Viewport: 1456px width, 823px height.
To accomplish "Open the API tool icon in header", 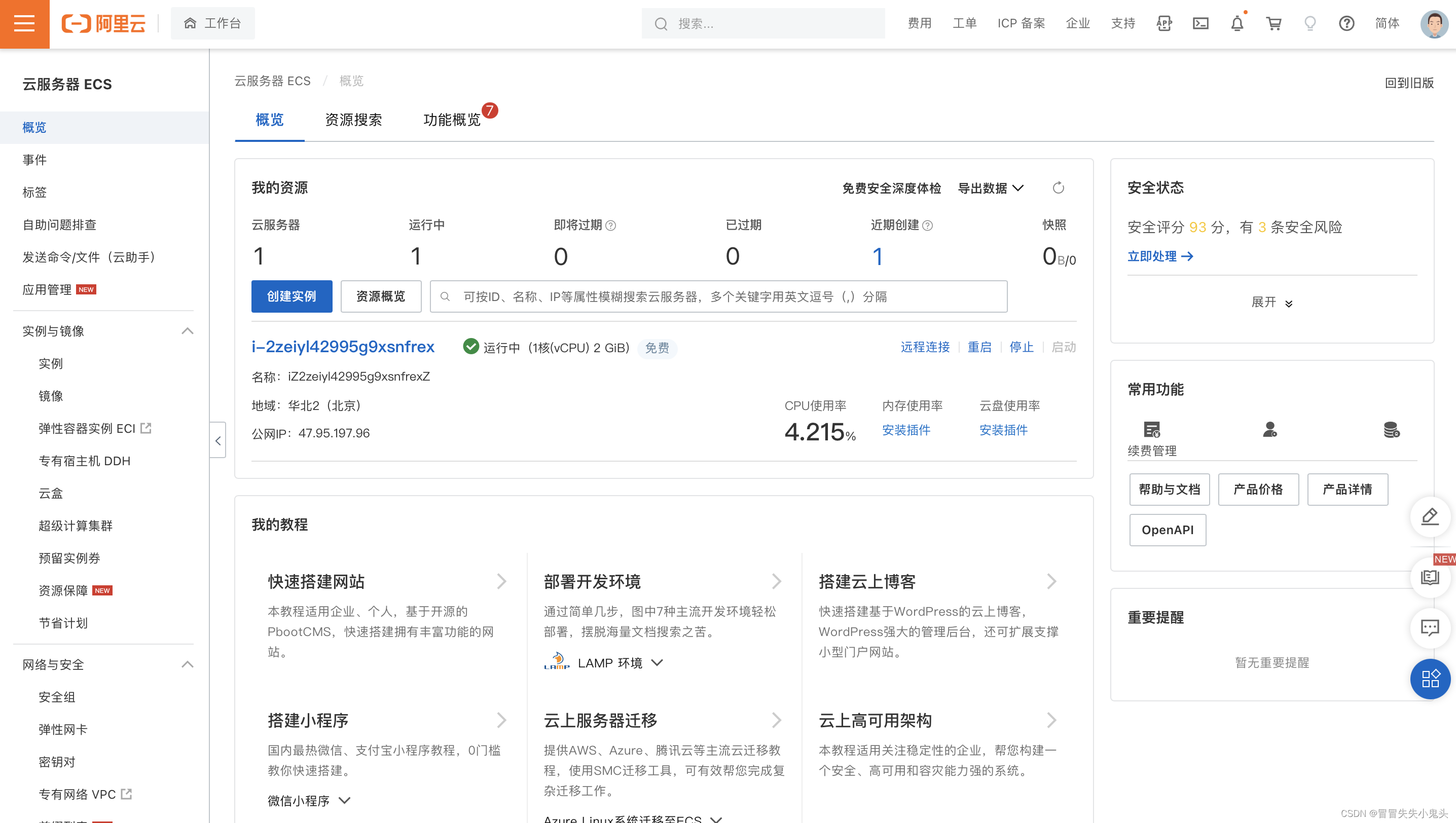I will [x=1164, y=24].
